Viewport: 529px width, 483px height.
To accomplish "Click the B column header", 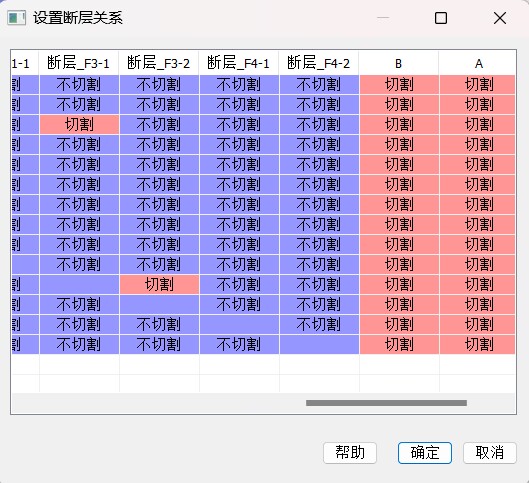I will tap(399, 63).
